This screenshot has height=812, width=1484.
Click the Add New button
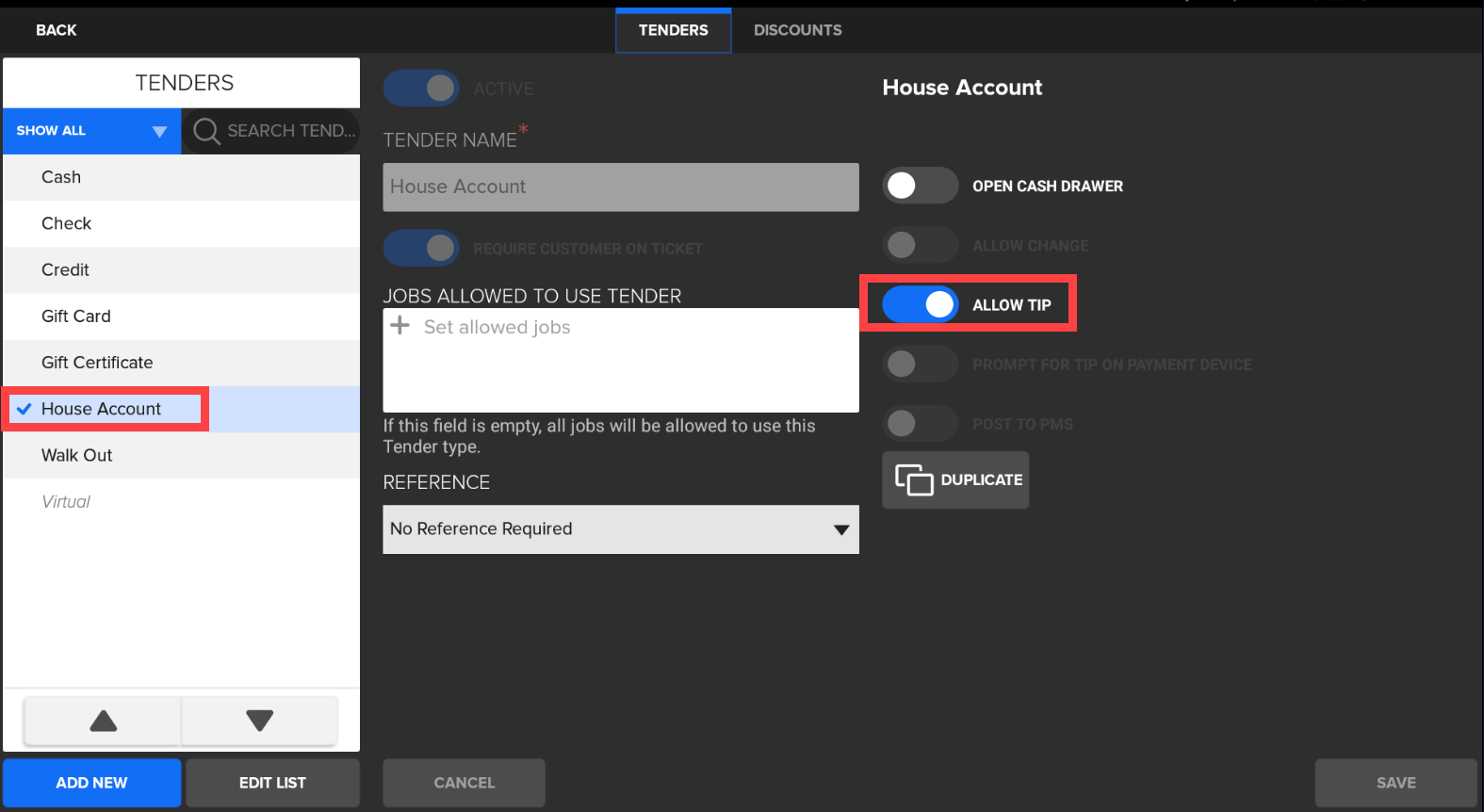click(x=91, y=783)
